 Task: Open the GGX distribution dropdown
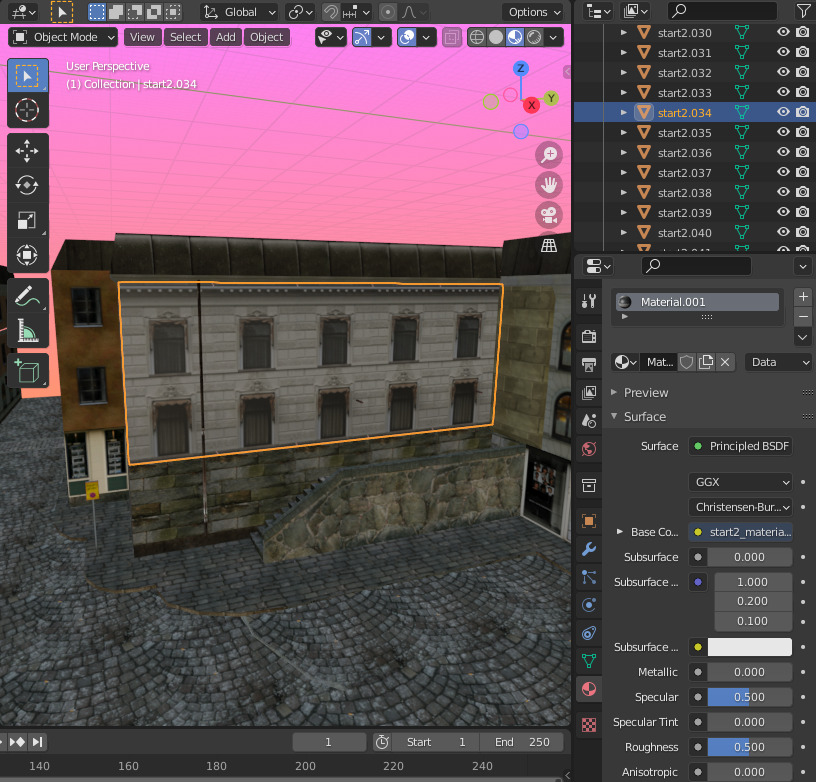(740, 482)
